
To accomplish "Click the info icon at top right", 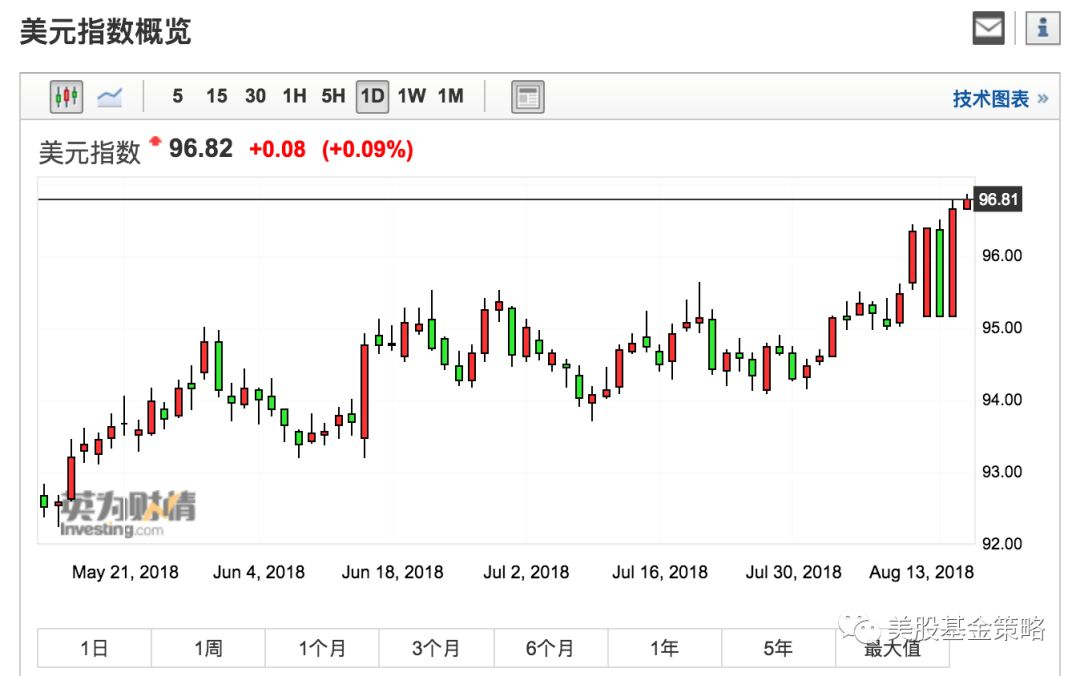I will (x=1042, y=30).
